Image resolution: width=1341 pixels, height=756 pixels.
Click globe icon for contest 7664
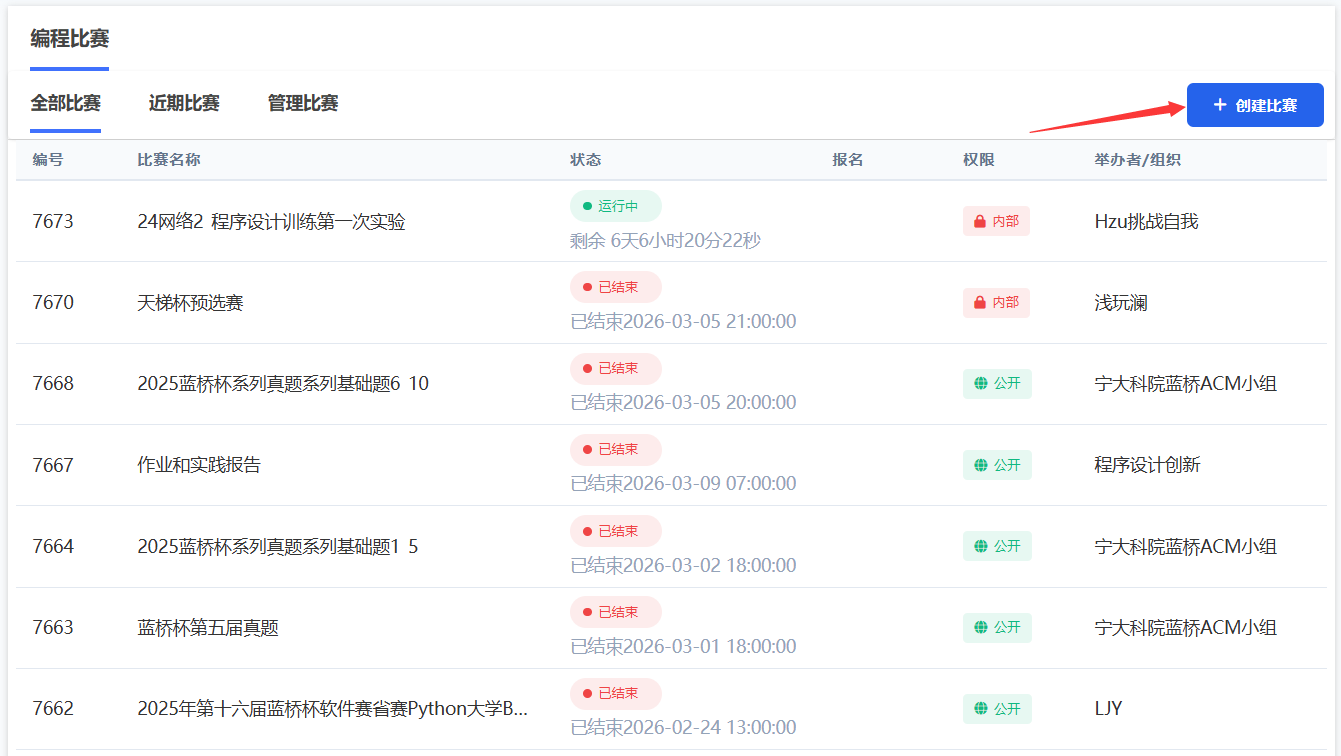pos(981,546)
